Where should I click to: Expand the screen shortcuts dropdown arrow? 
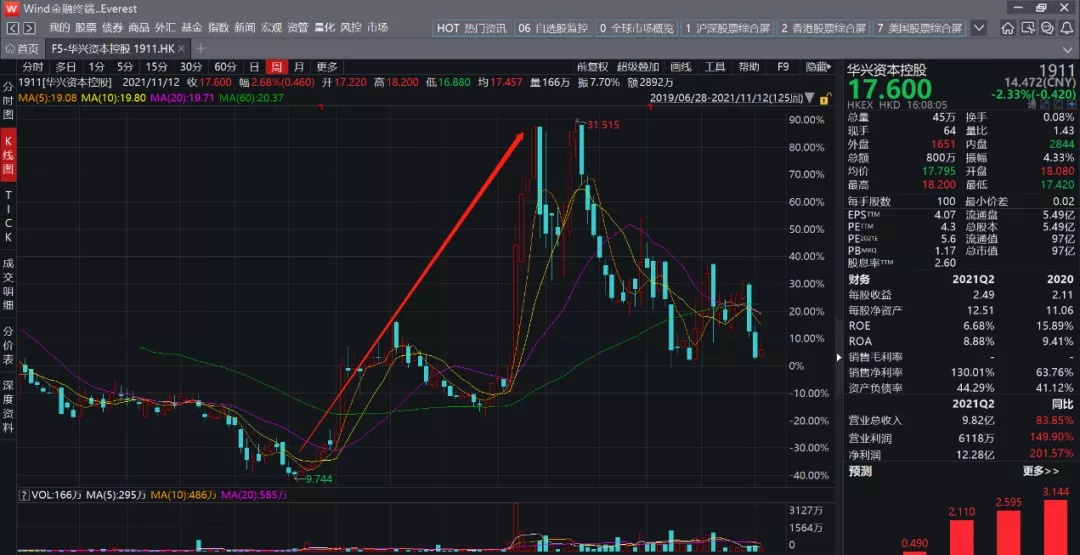click(x=979, y=28)
